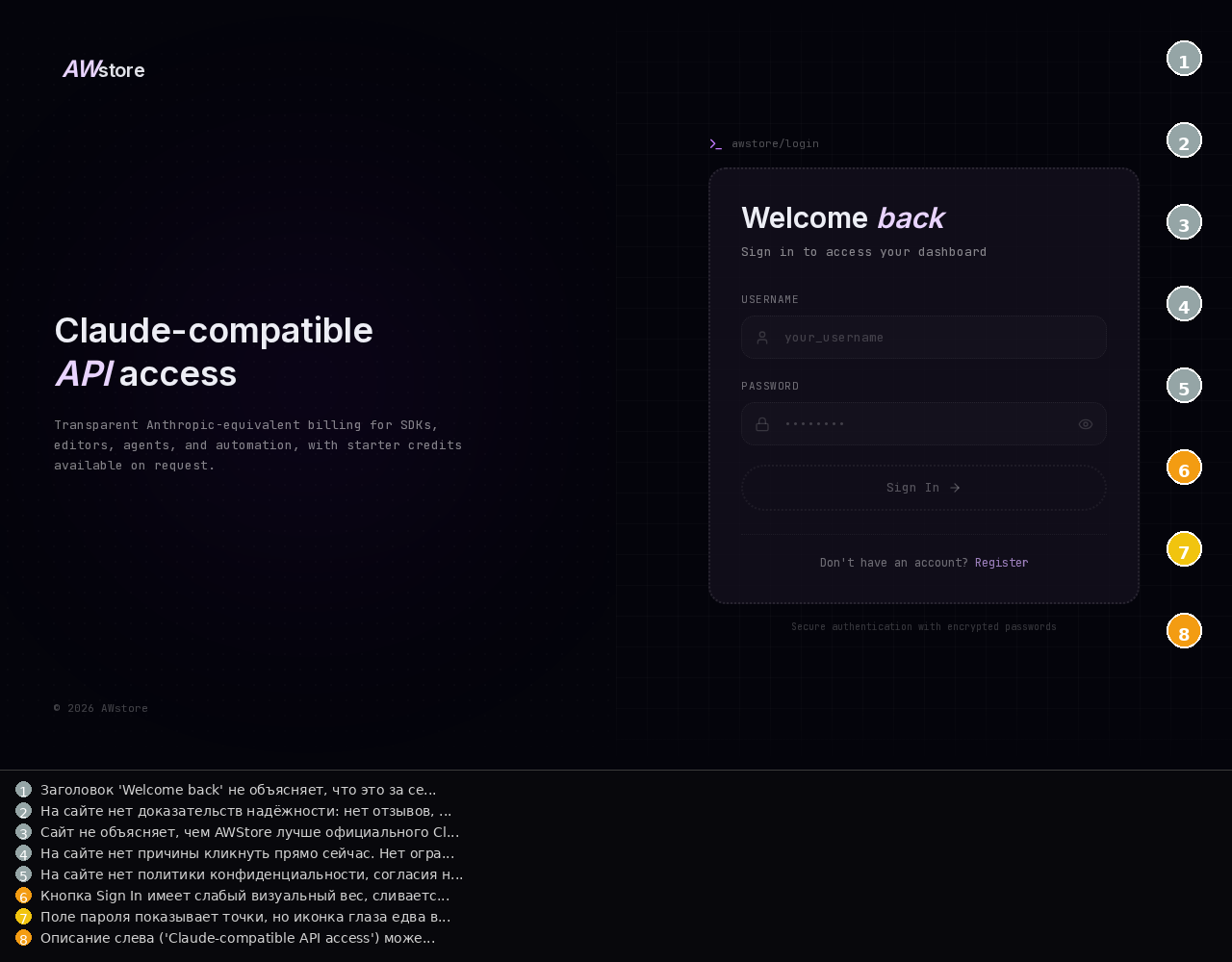Click the AWstore logo
Screen dimensions: 1232x962
tap(104, 69)
